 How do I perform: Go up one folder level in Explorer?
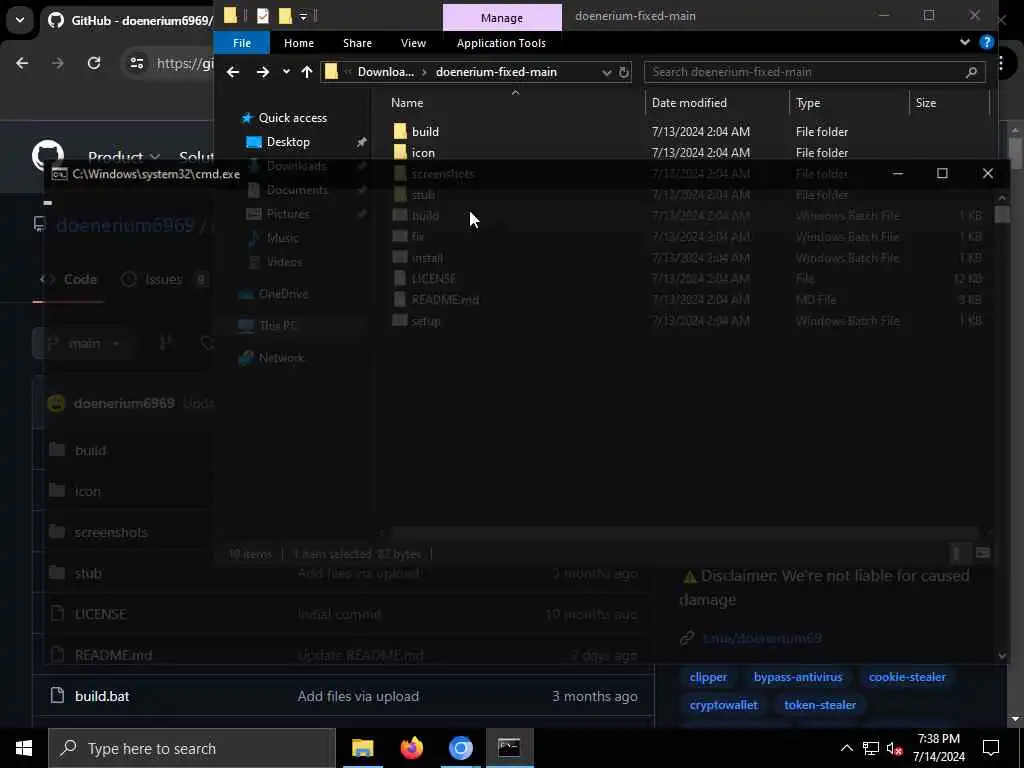(x=307, y=72)
